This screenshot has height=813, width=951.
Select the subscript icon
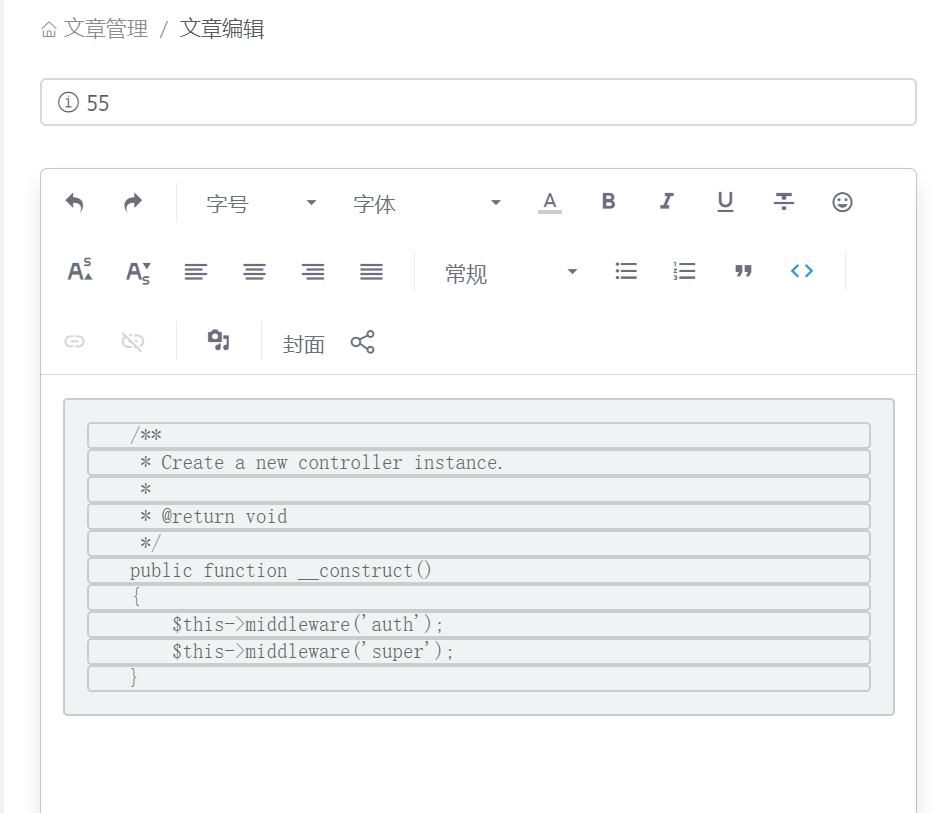[138, 270]
